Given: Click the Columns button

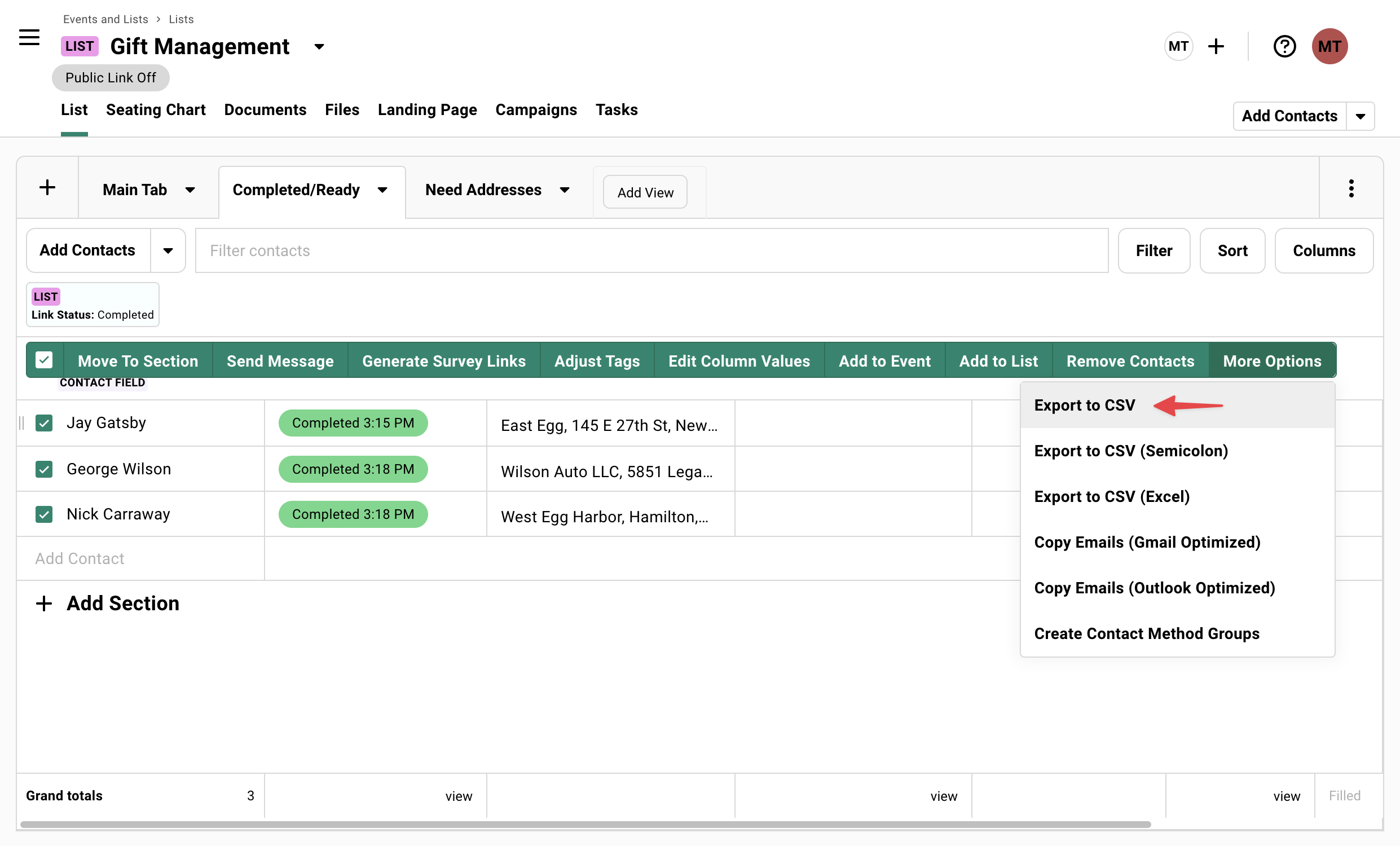Looking at the screenshot, I should [x=1323, y=250].
